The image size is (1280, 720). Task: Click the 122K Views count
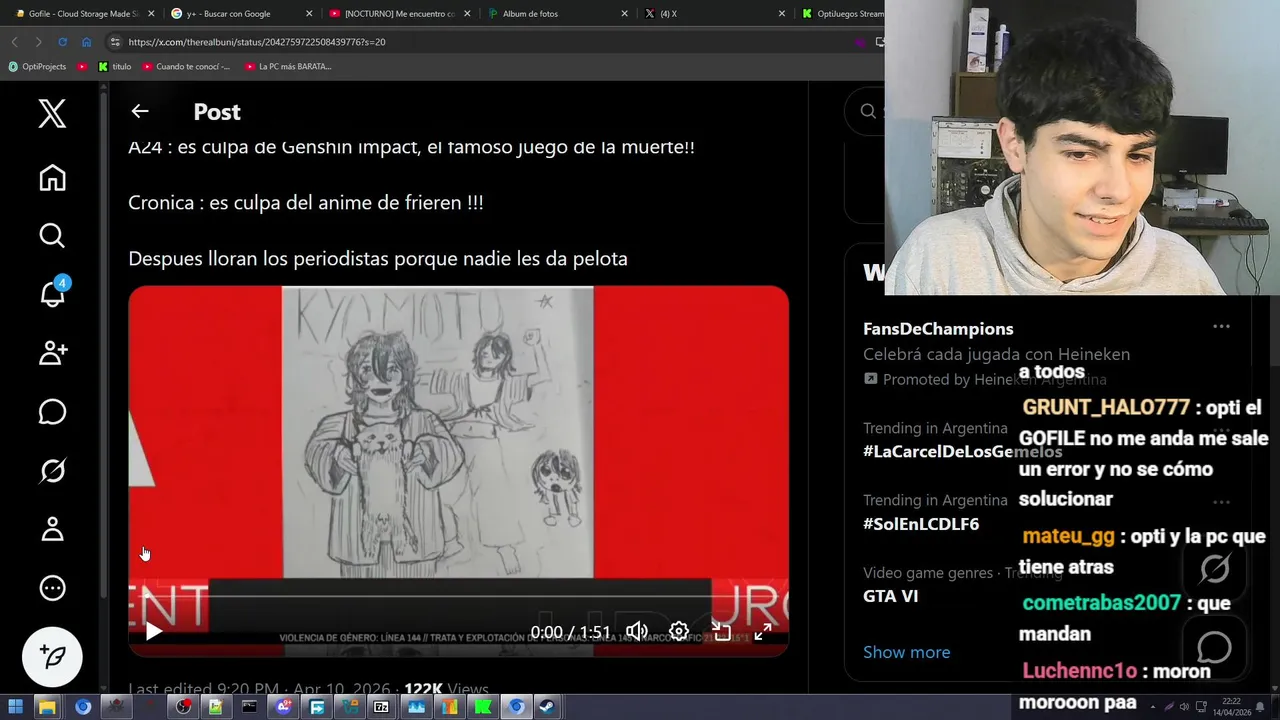(x=446, y=689)
